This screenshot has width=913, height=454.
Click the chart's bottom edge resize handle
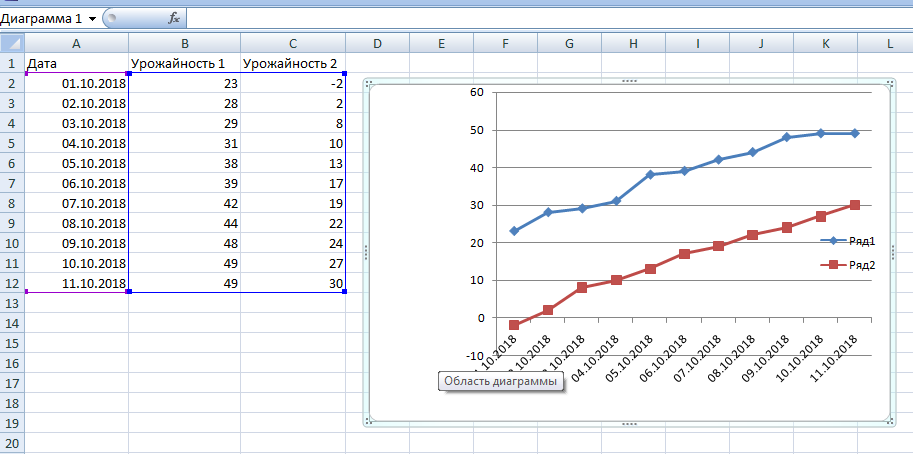tap(629, 424)
